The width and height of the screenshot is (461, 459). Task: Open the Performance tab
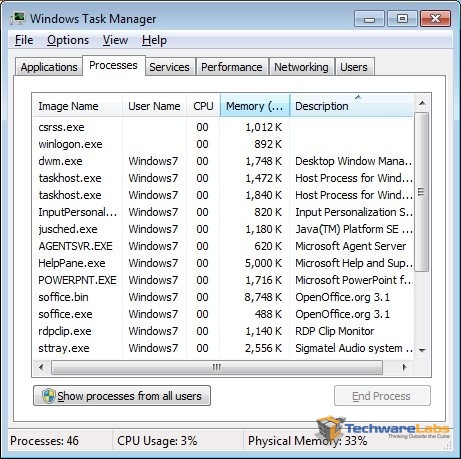(x=232, y=67)
